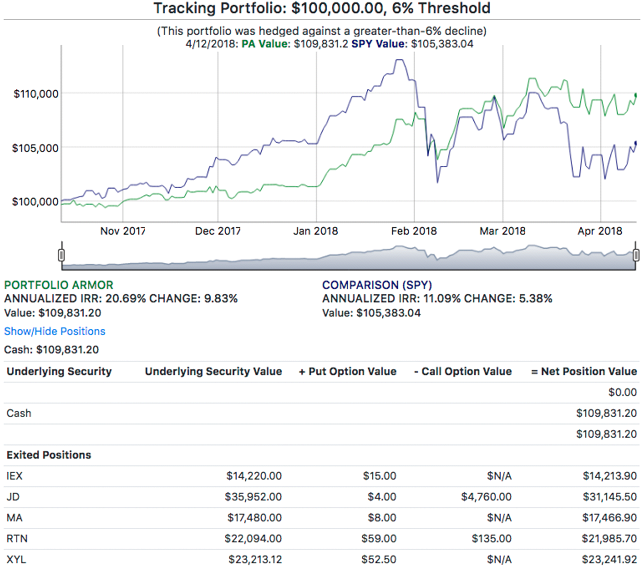Click the = Net Position Value column header
This screenshot has height=568, width=643.
[583, 371]
